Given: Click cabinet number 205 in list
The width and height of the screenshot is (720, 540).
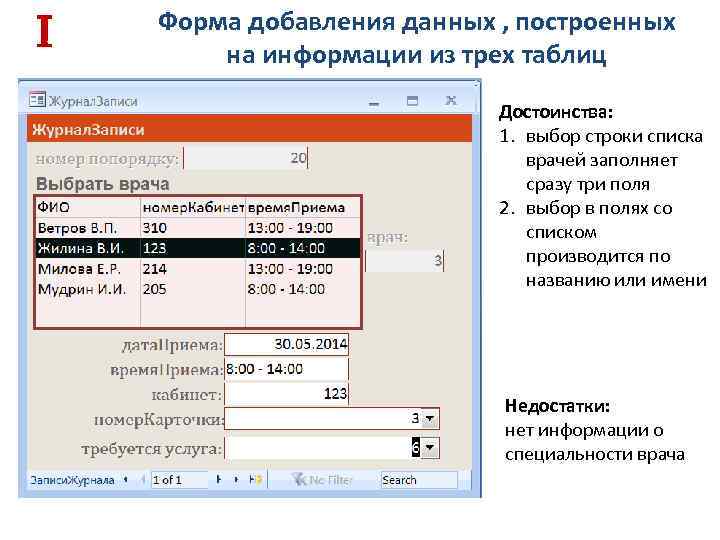Looking at the screenshot, I should tap(155, 289).
